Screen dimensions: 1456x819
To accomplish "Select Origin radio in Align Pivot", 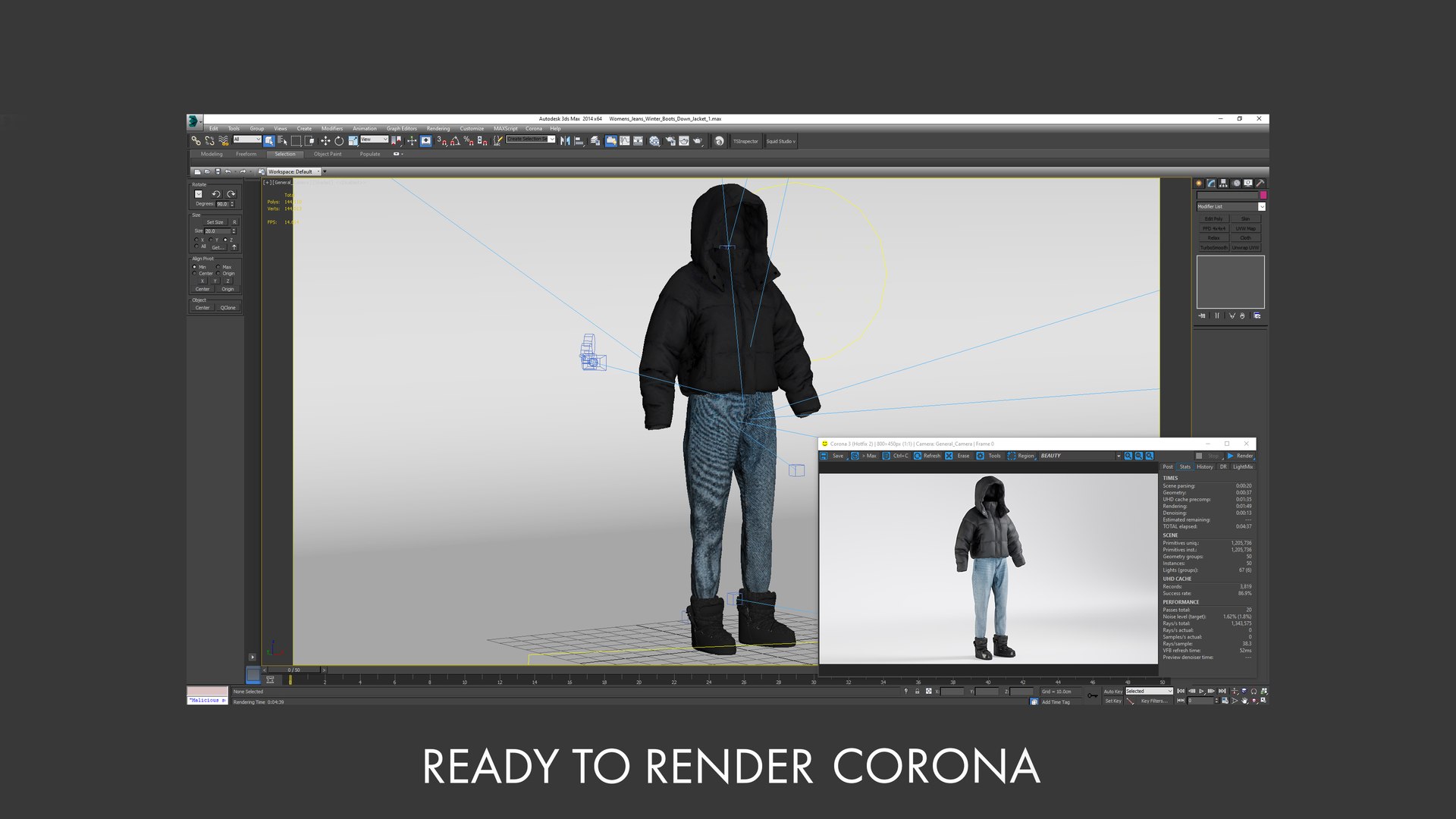I will [218, 273].
